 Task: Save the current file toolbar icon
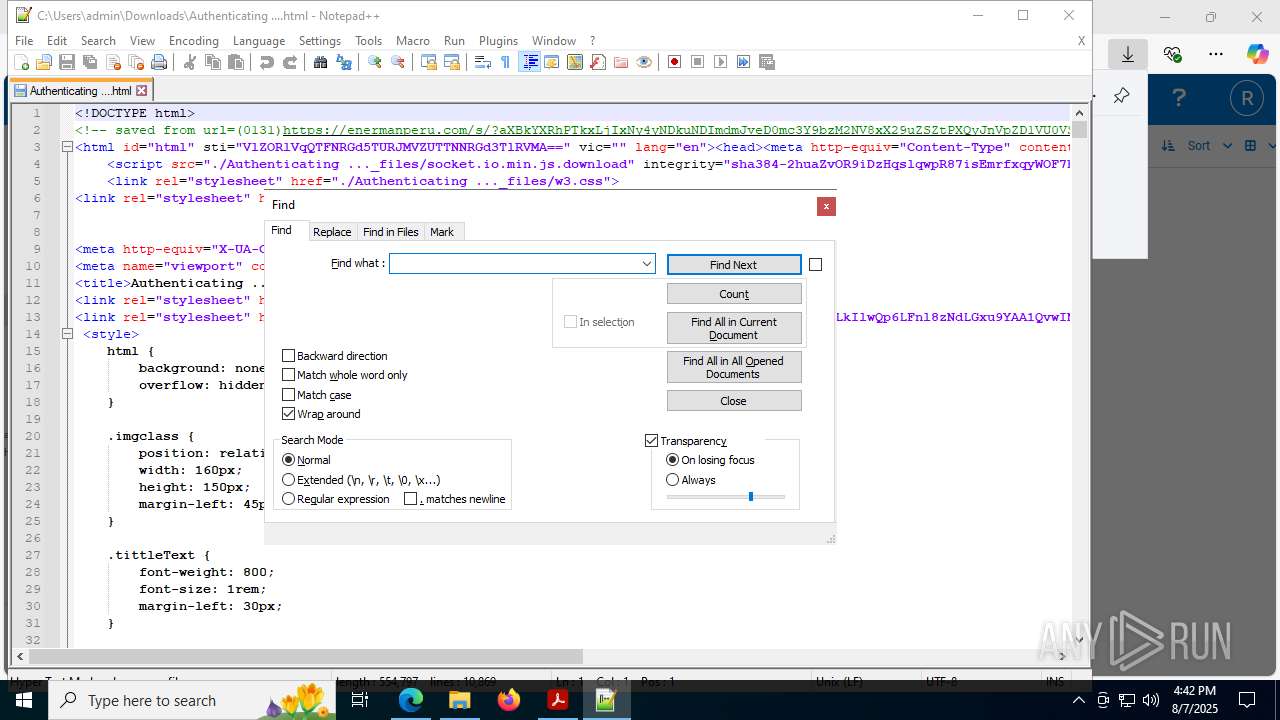point(66,62)
